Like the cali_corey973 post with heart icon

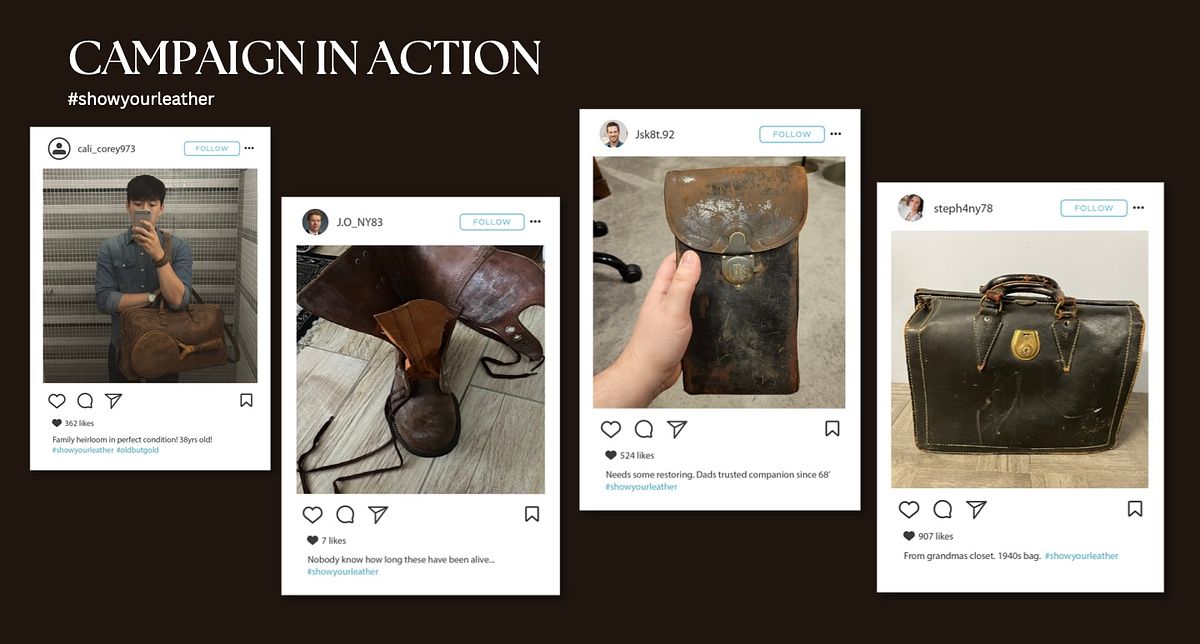pyautogui.click(x=57, y=401)
